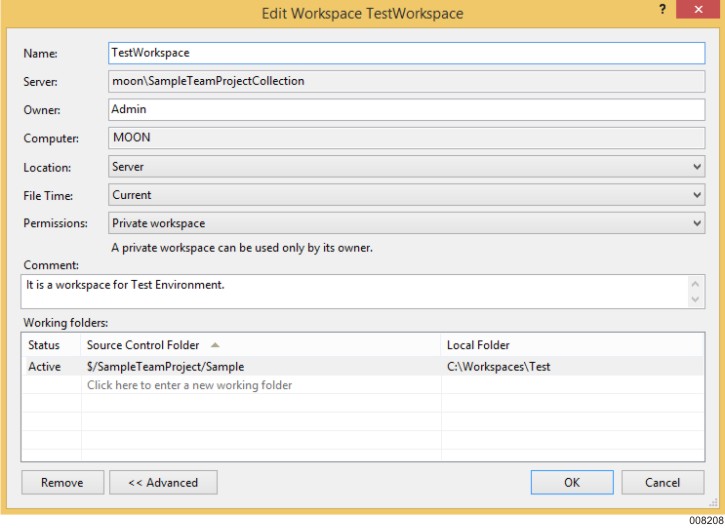Collapse options with << Advanced button
This screenshot has height=528, width=725.
tap(163, 483)
